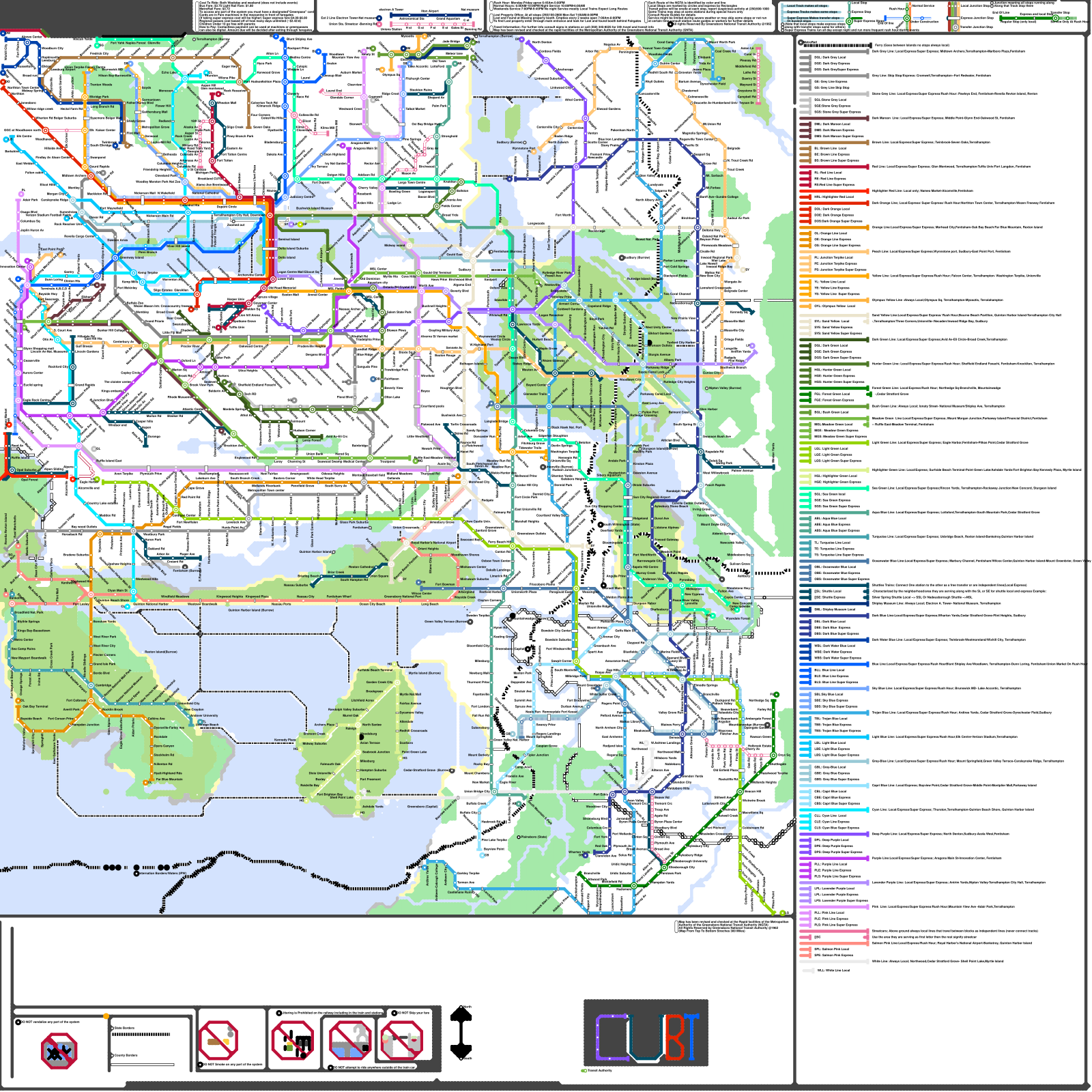Click the Opal Forest station label
This screenshot has height=1092, width=1092.
pyautogui.click(x=29, y=480)
